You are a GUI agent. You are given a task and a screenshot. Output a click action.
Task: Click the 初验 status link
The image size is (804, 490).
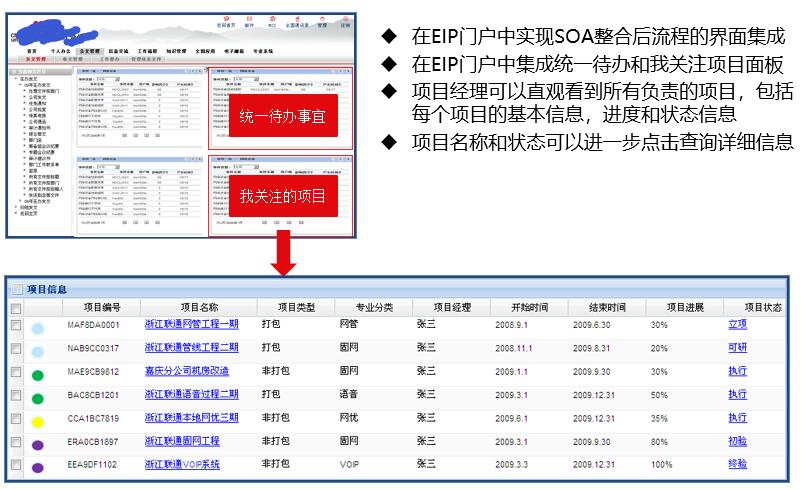pos(738,441)
